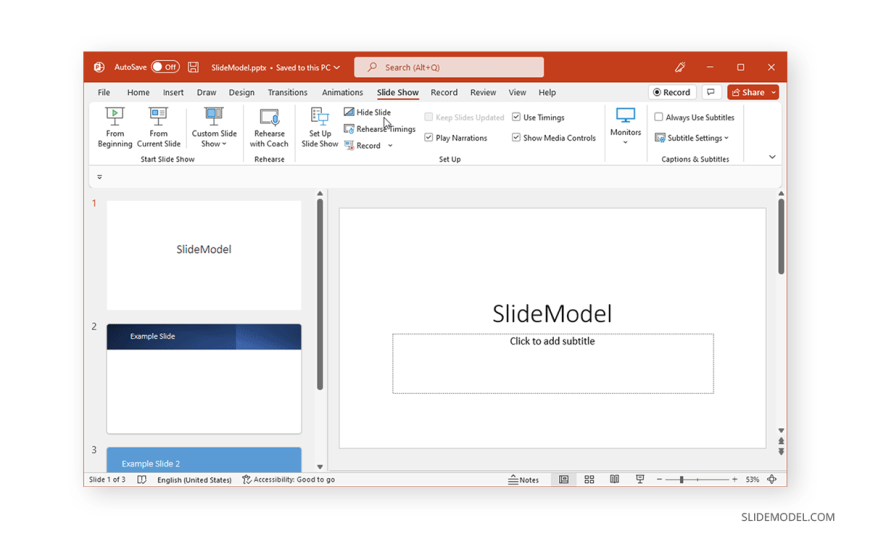Open Subtitle Settings dropdown
This screenshot has height=539, width=870.
(x=691, y=138)
